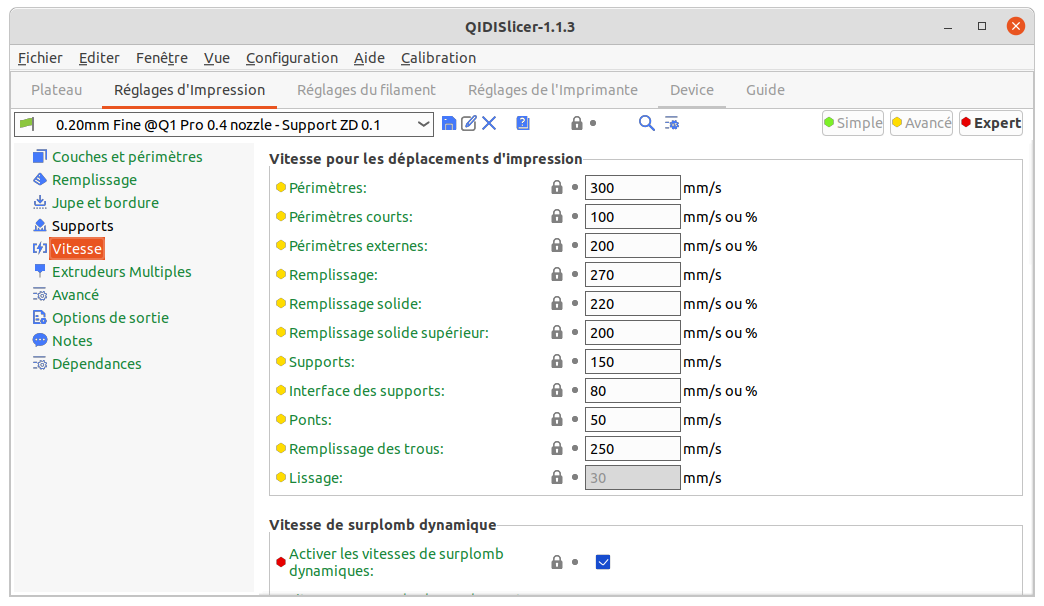
Task: Switch to Plateau tab
Action: [x=57, y=90]
